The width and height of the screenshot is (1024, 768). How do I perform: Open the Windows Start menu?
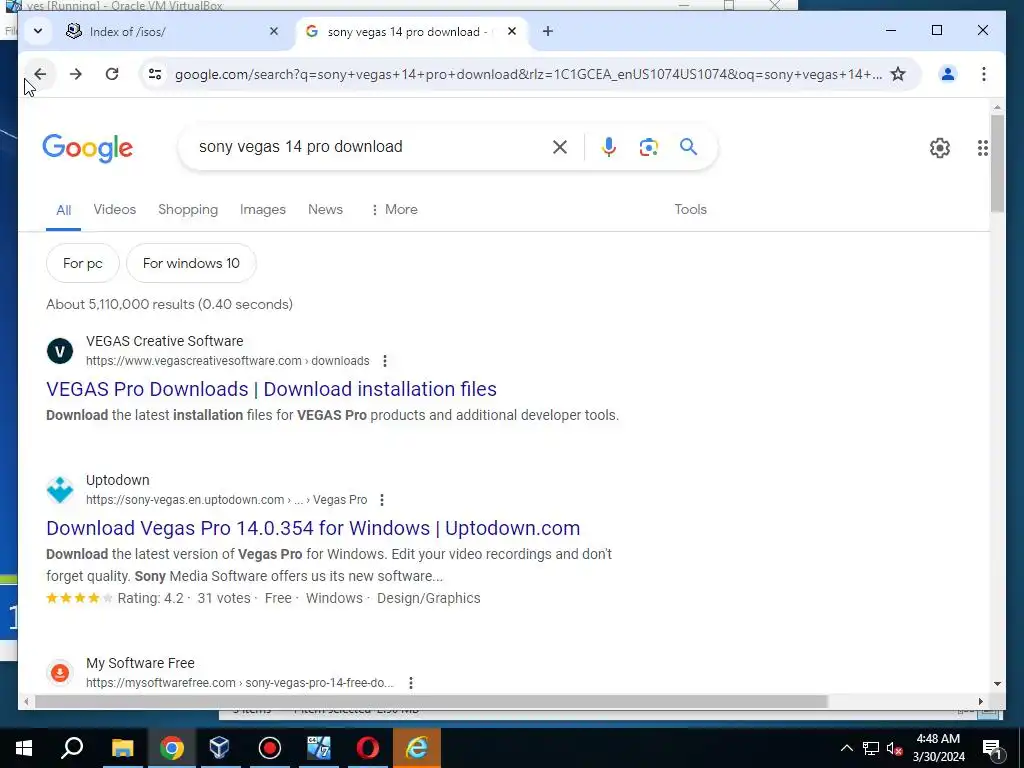pyautogui.click(x=24, y=748)
